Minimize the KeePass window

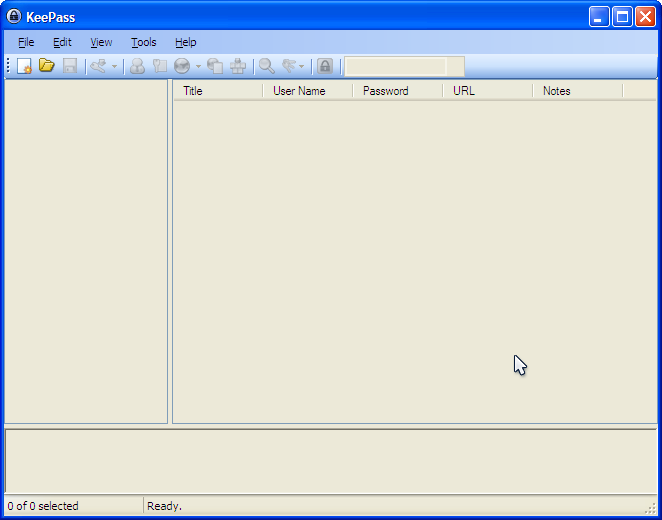point(599,17)
